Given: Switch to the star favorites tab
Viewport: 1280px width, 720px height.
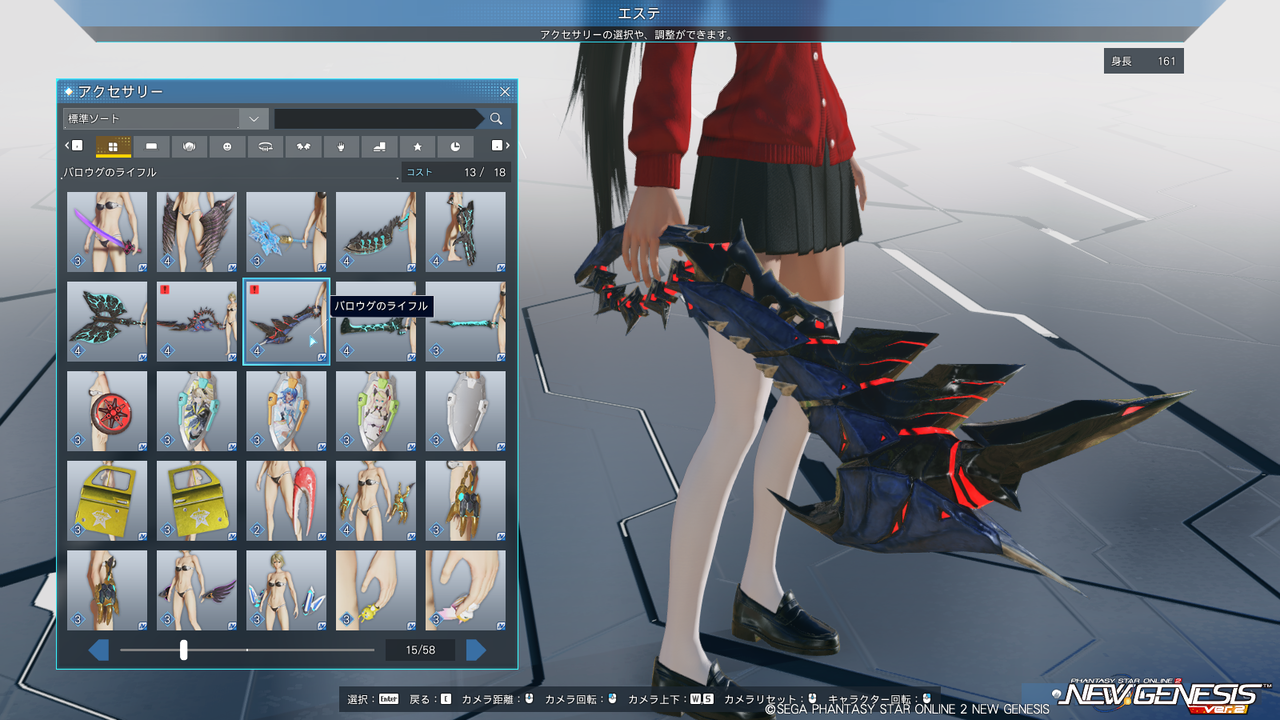Looking at the screenshot, I should [417, 147].
